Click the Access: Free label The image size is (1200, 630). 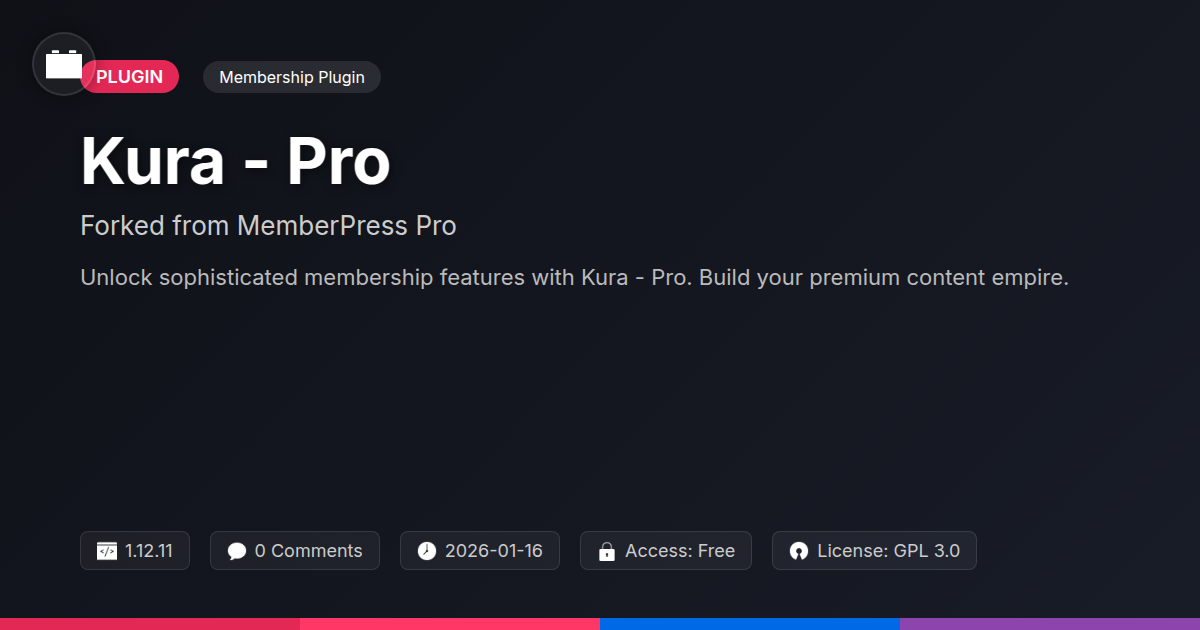pos(680,551)
